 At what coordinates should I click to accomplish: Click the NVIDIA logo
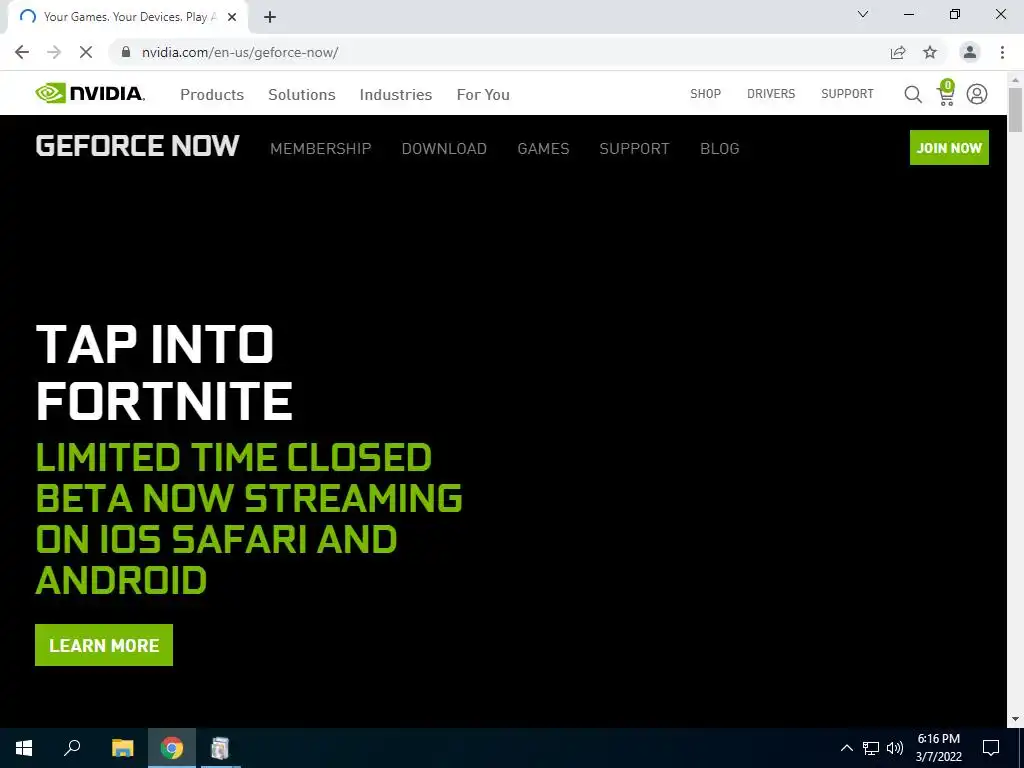pyautogui.click(x=90, y=93)
